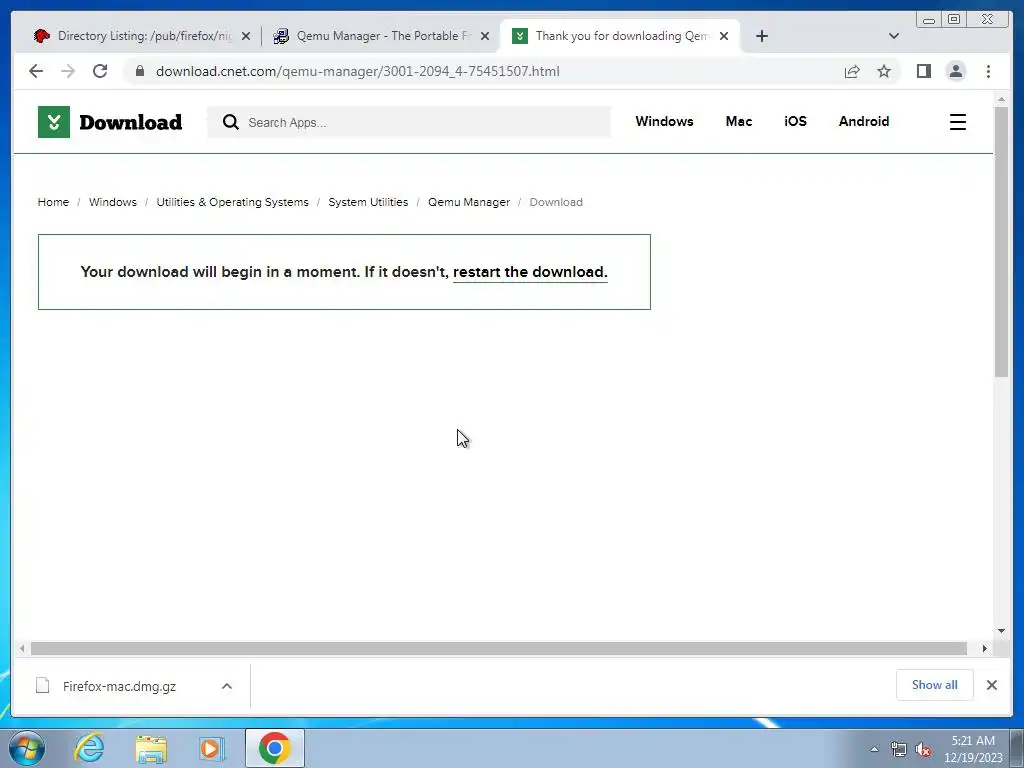This screenshot has width=1024, height=768.
Task: Click the browser forward arrow
Action: (x=68, y=71)
